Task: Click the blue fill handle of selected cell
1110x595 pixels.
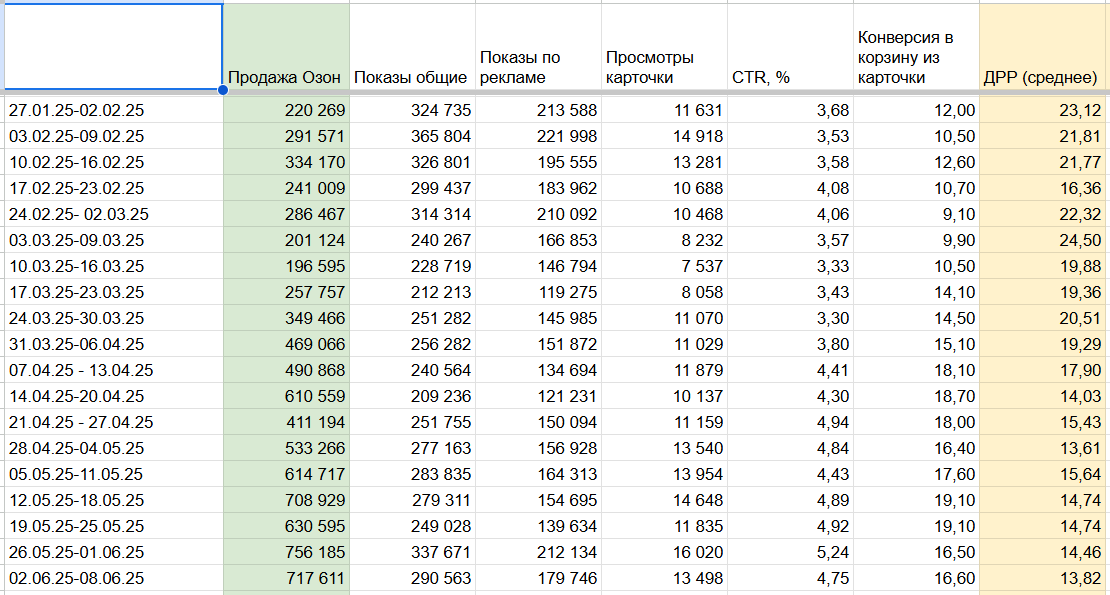Action: coord(222,90)
